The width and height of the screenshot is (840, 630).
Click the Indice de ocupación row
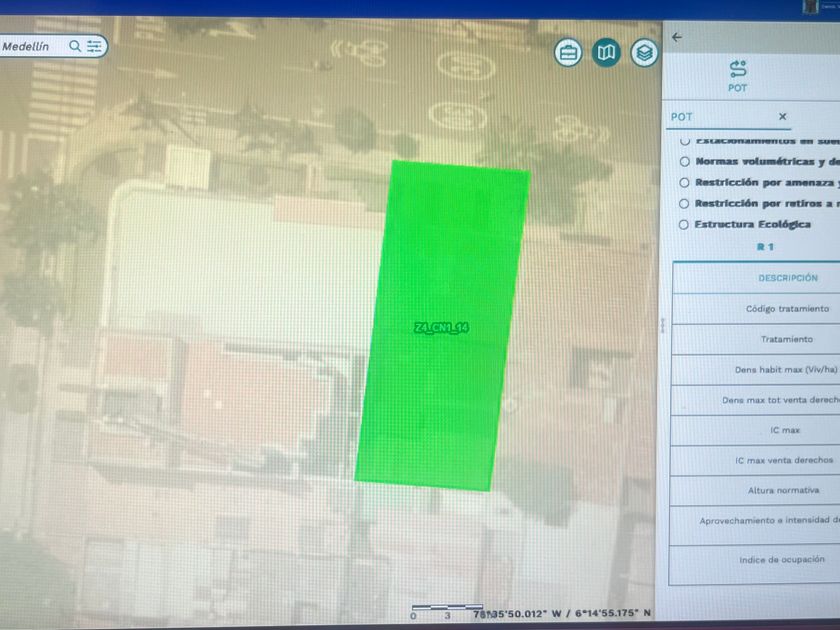[x=754, y=565]
